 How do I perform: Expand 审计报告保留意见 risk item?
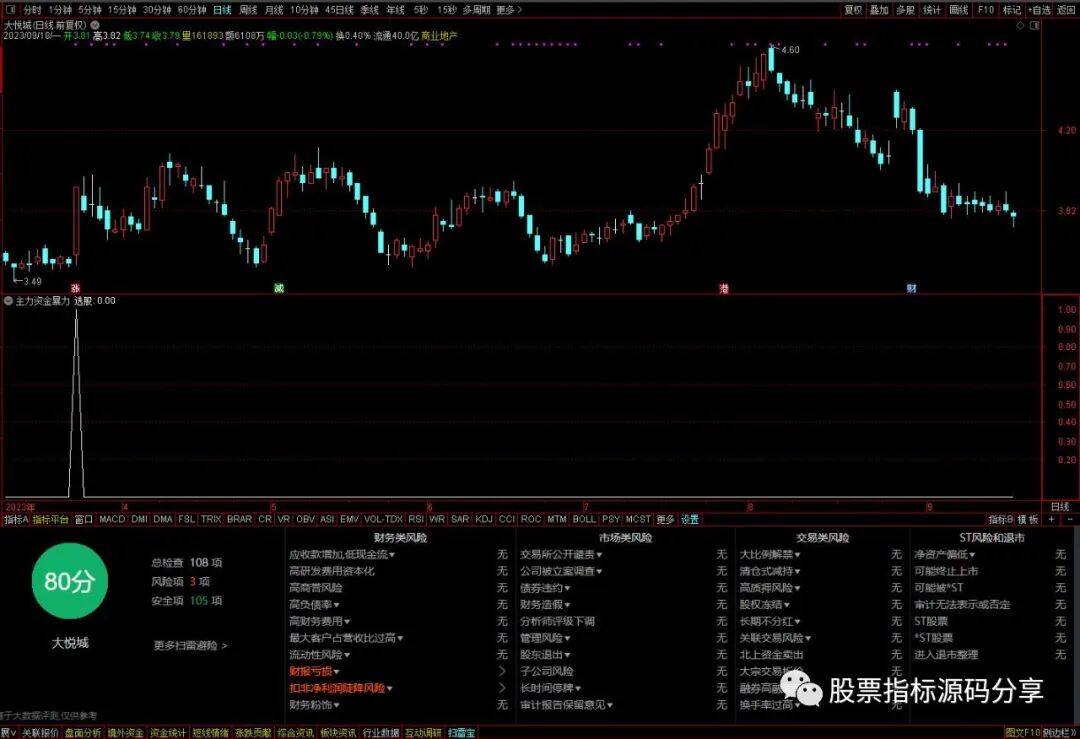click(566, 705)
